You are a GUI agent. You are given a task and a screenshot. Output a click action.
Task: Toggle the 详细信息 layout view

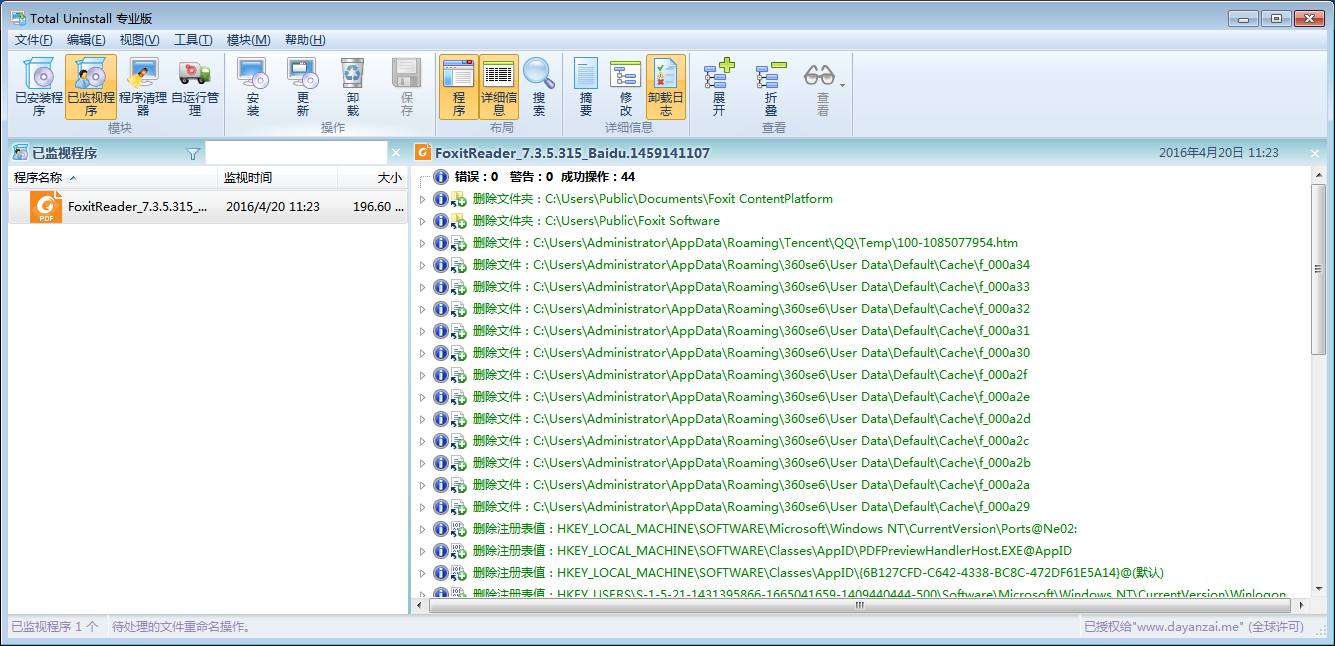pyautogui.click(x=499, y=87)
